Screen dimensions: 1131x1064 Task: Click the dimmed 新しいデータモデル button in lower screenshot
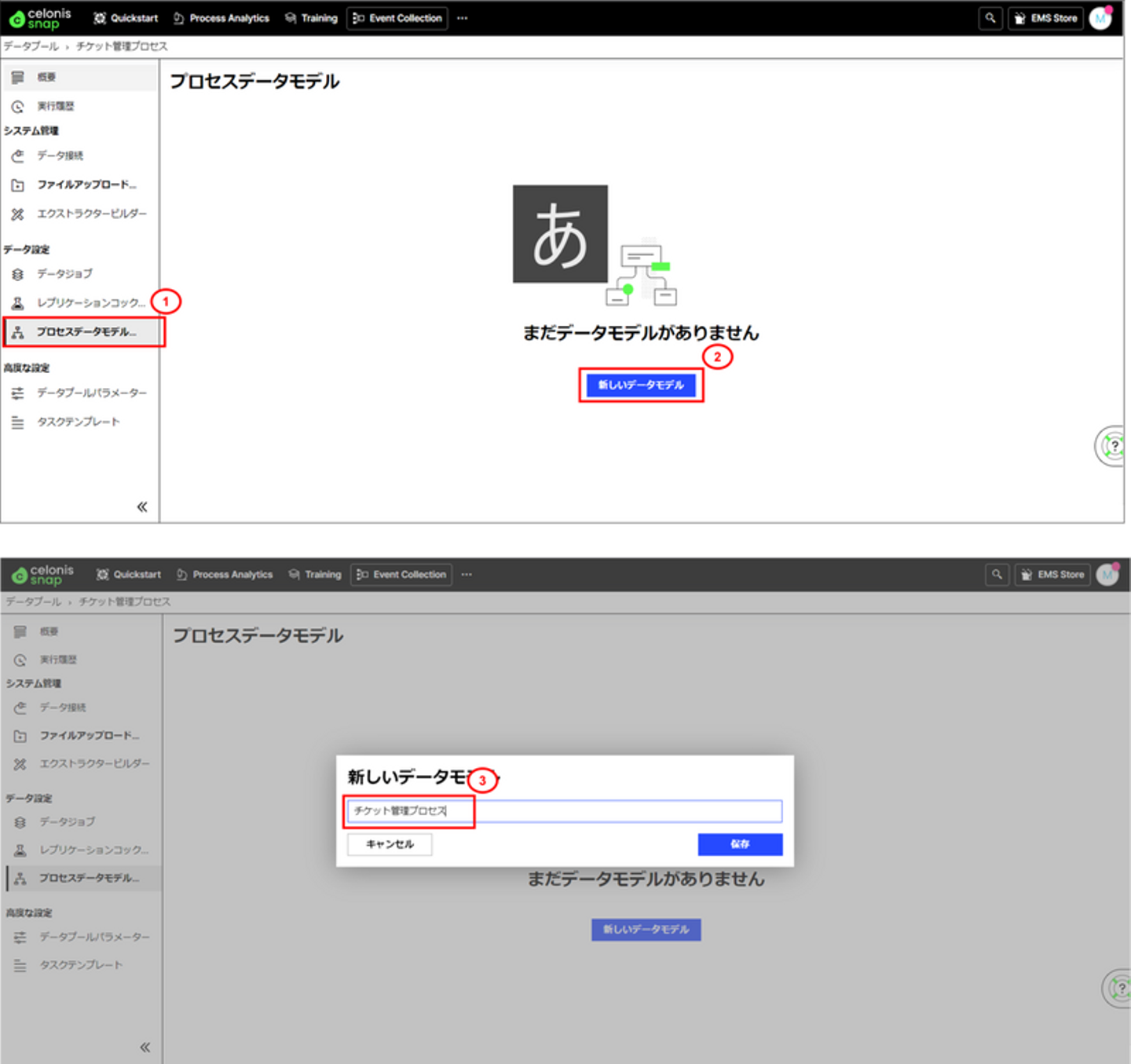646,930
